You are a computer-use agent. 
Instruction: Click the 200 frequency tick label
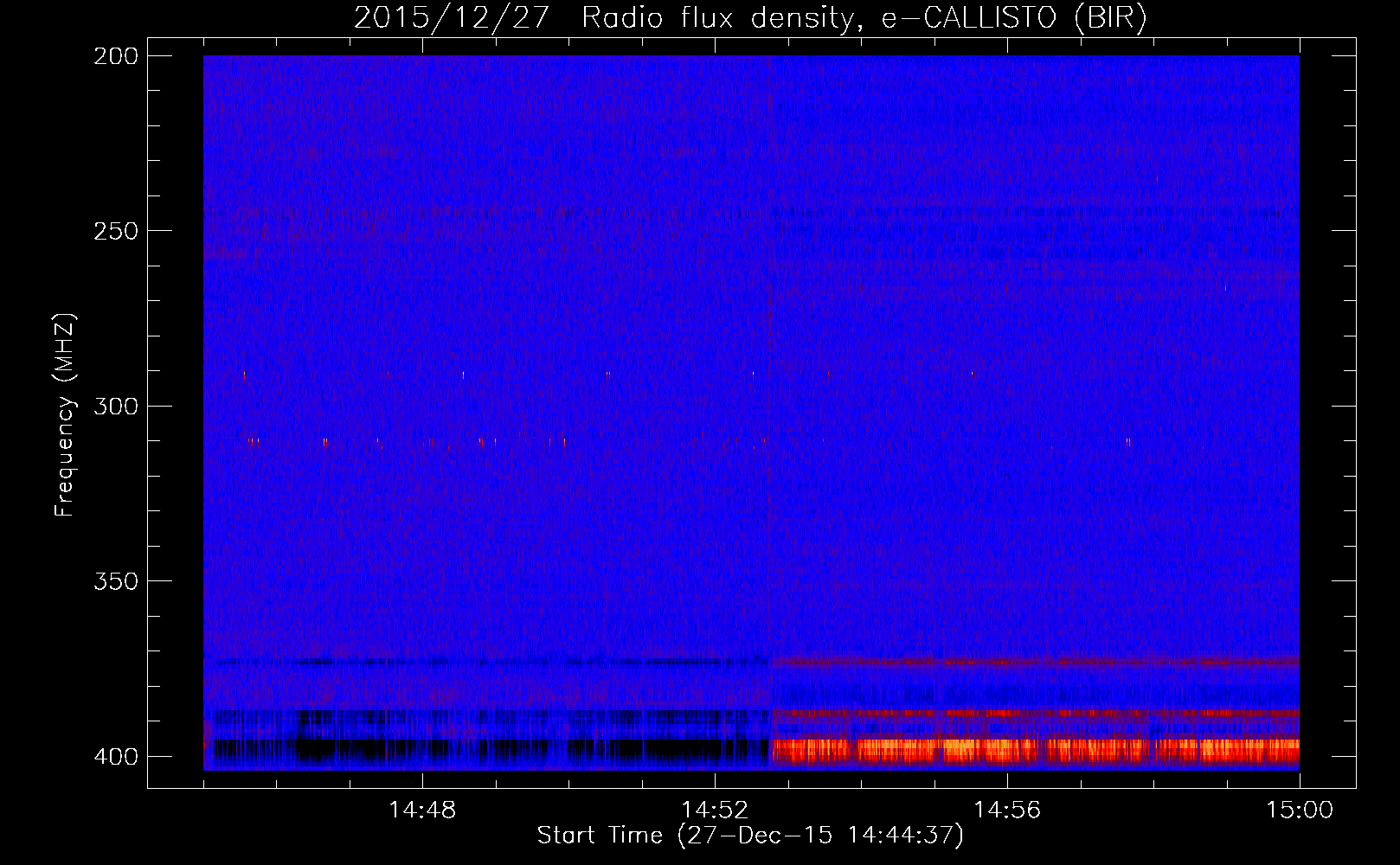115,56
